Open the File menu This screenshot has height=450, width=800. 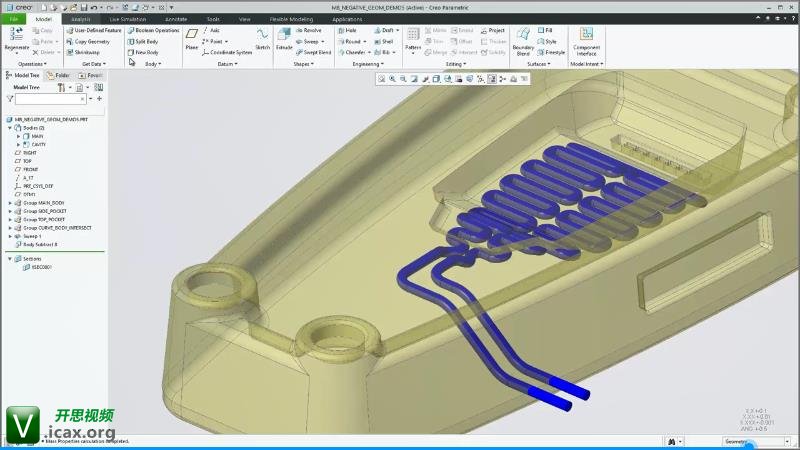click(15, 19)
